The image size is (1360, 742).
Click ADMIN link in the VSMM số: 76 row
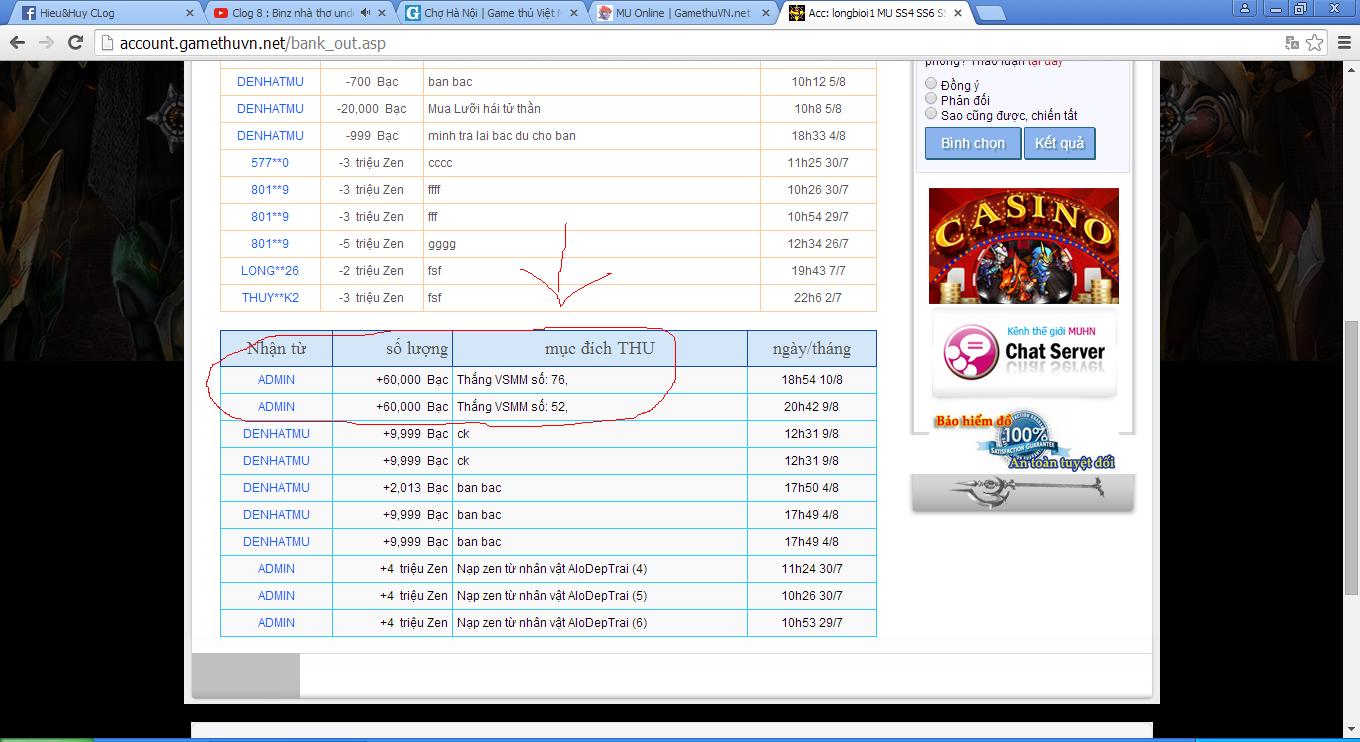tap(276, 379)
